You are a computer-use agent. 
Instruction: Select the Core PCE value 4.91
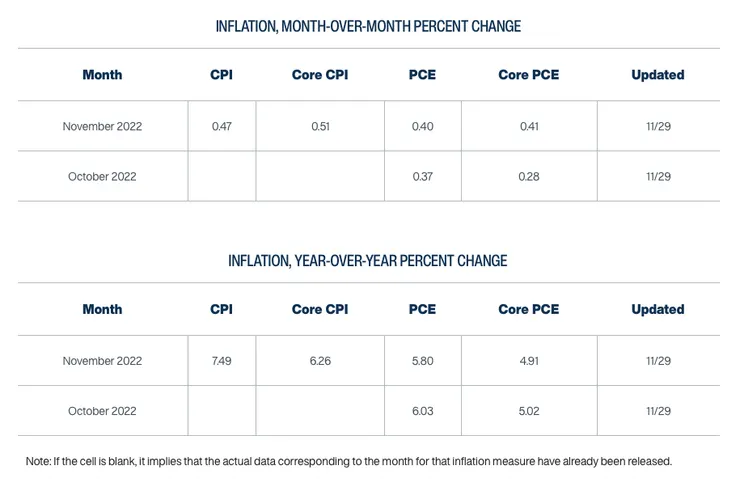point(527,361)
